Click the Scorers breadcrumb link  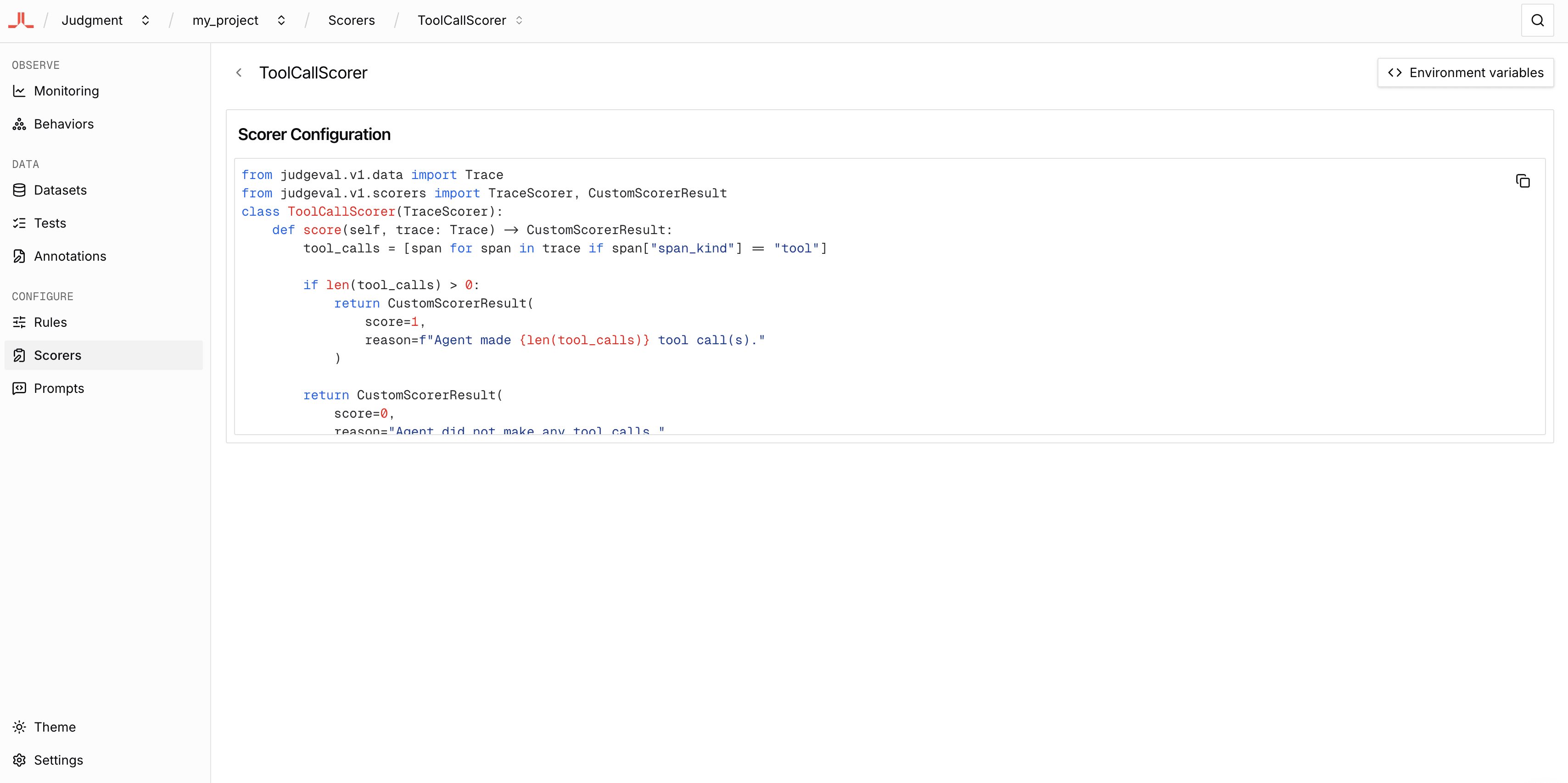click(x=351, y=20)
